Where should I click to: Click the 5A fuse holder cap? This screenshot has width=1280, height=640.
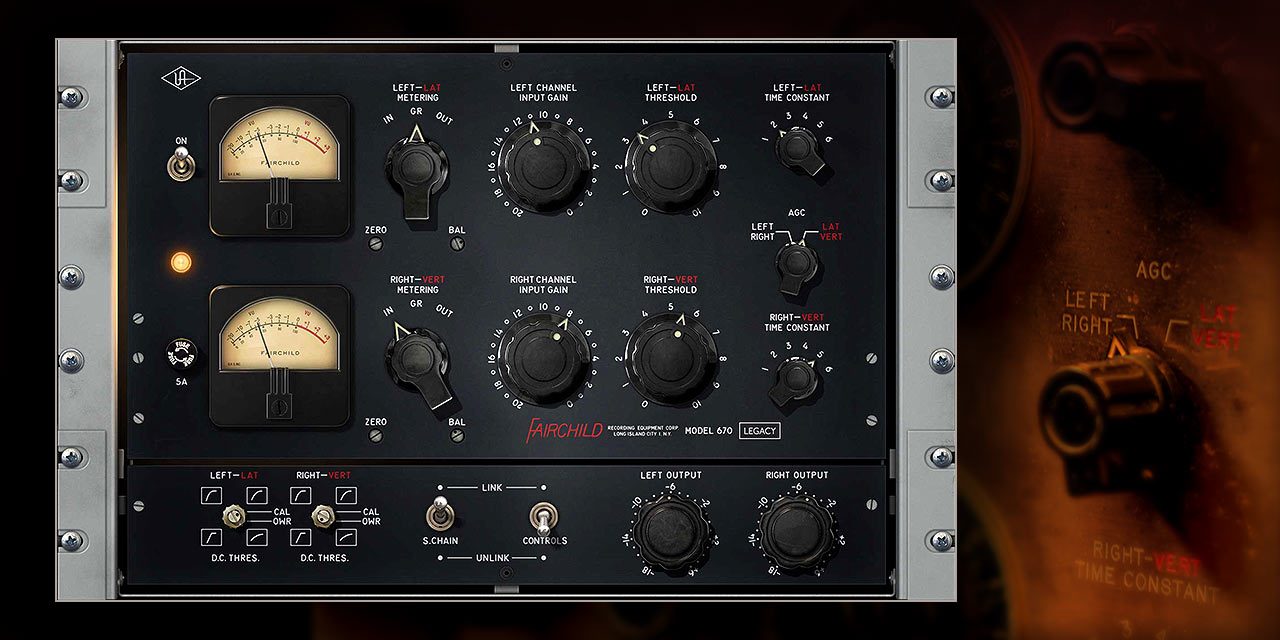181,353
